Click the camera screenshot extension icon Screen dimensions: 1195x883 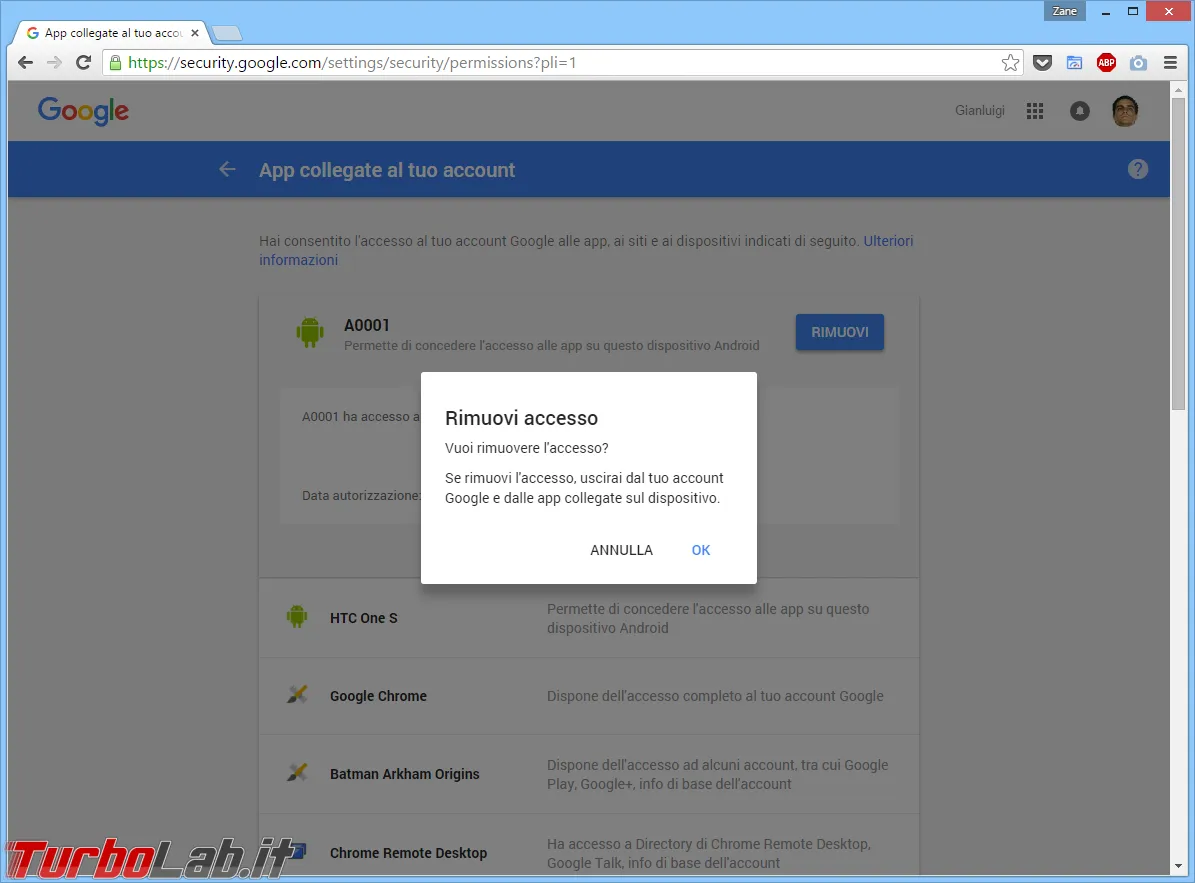1138,62
